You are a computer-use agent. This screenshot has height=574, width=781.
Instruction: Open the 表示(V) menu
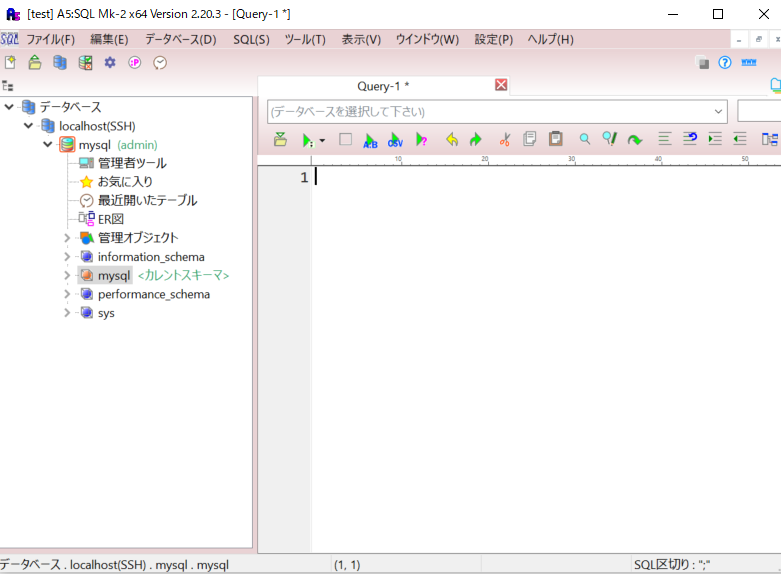[x=361, y=39]
